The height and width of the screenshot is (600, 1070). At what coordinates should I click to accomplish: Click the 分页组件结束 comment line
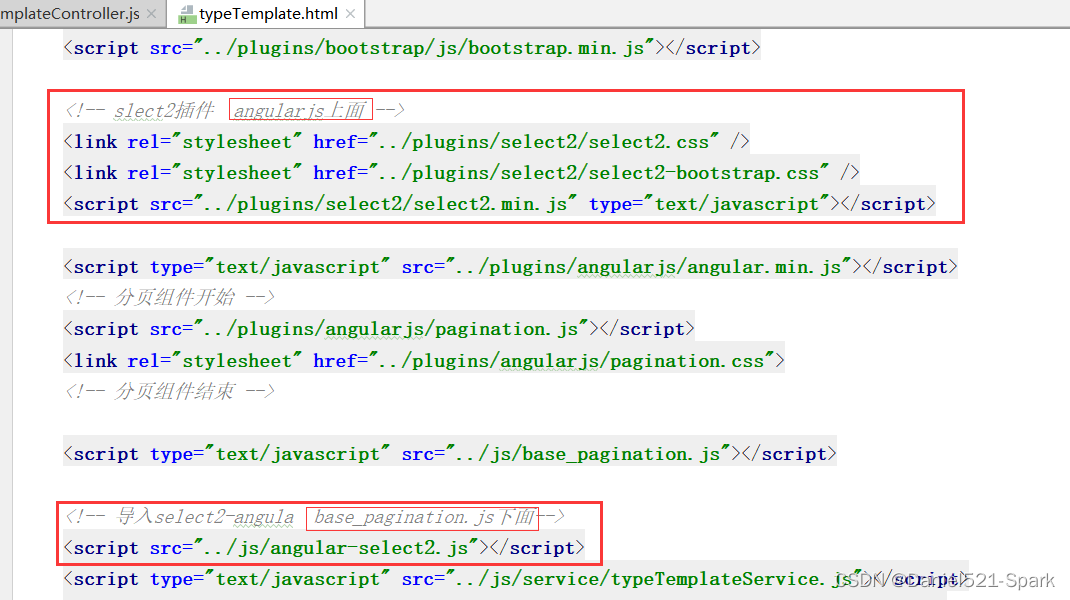pos(169,391)
